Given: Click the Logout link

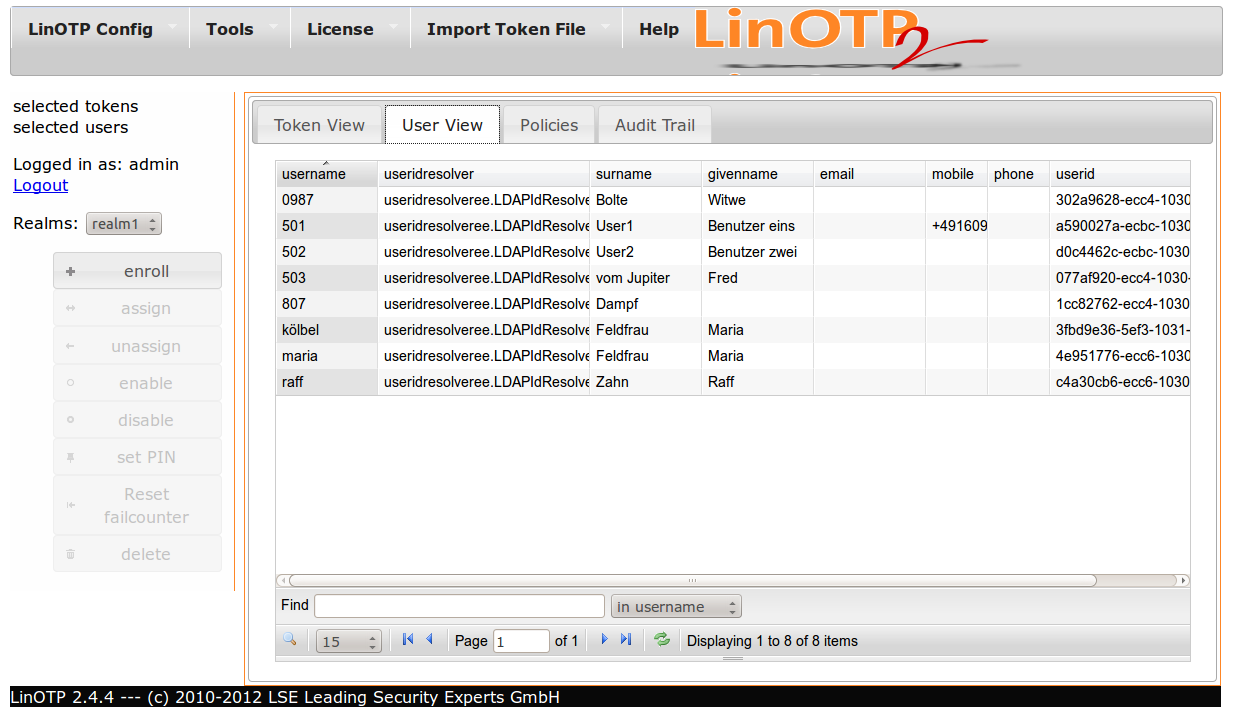Looking at the screenshot, I should tap(41, 185).
